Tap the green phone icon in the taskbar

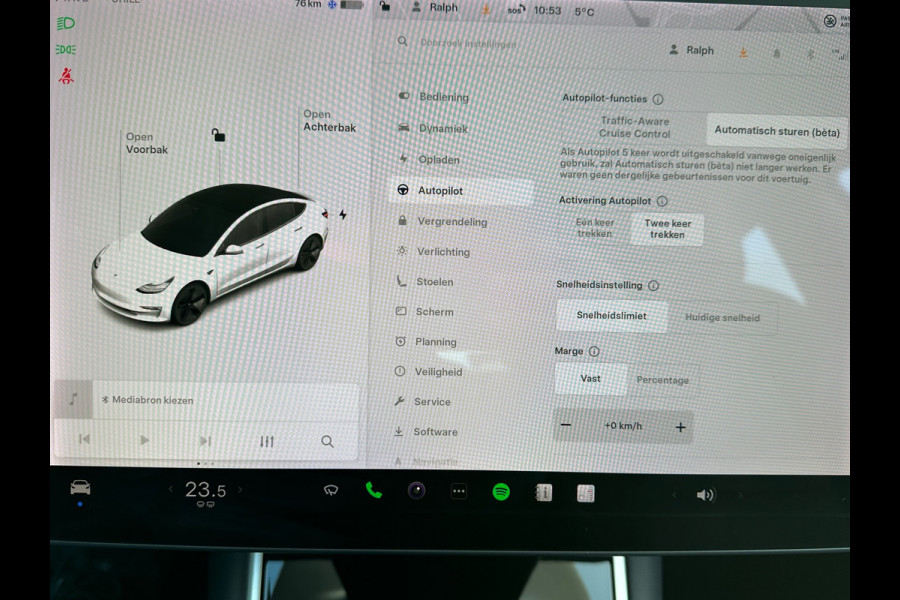point(374,491)
